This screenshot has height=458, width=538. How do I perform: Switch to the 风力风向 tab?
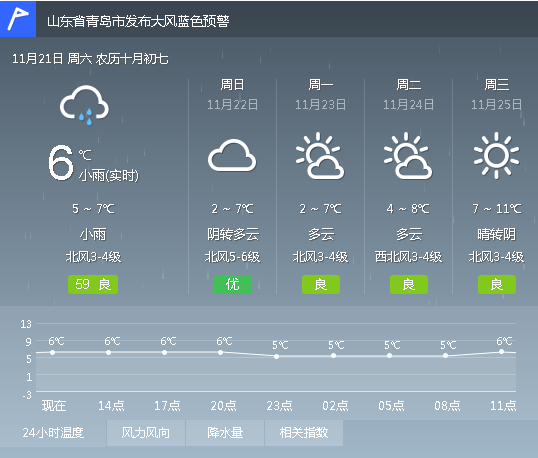(x=146, y=433)
